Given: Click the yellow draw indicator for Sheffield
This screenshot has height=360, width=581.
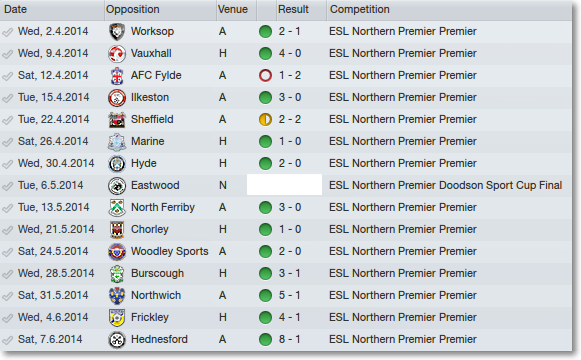Looking at the screenshot, I should [265, 120].
